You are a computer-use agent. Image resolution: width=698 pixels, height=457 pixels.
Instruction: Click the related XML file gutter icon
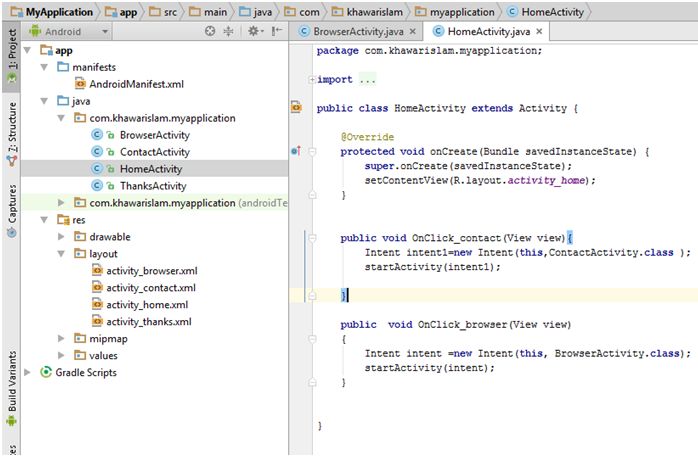point(296,107)
